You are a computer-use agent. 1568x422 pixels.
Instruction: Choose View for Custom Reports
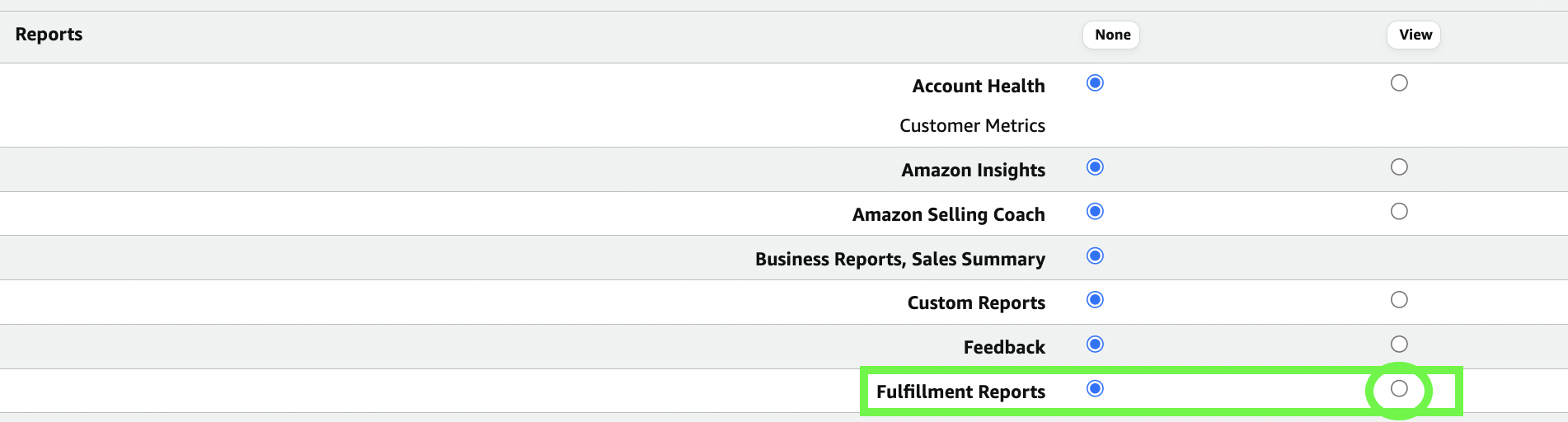click(x=1399, y=300)
